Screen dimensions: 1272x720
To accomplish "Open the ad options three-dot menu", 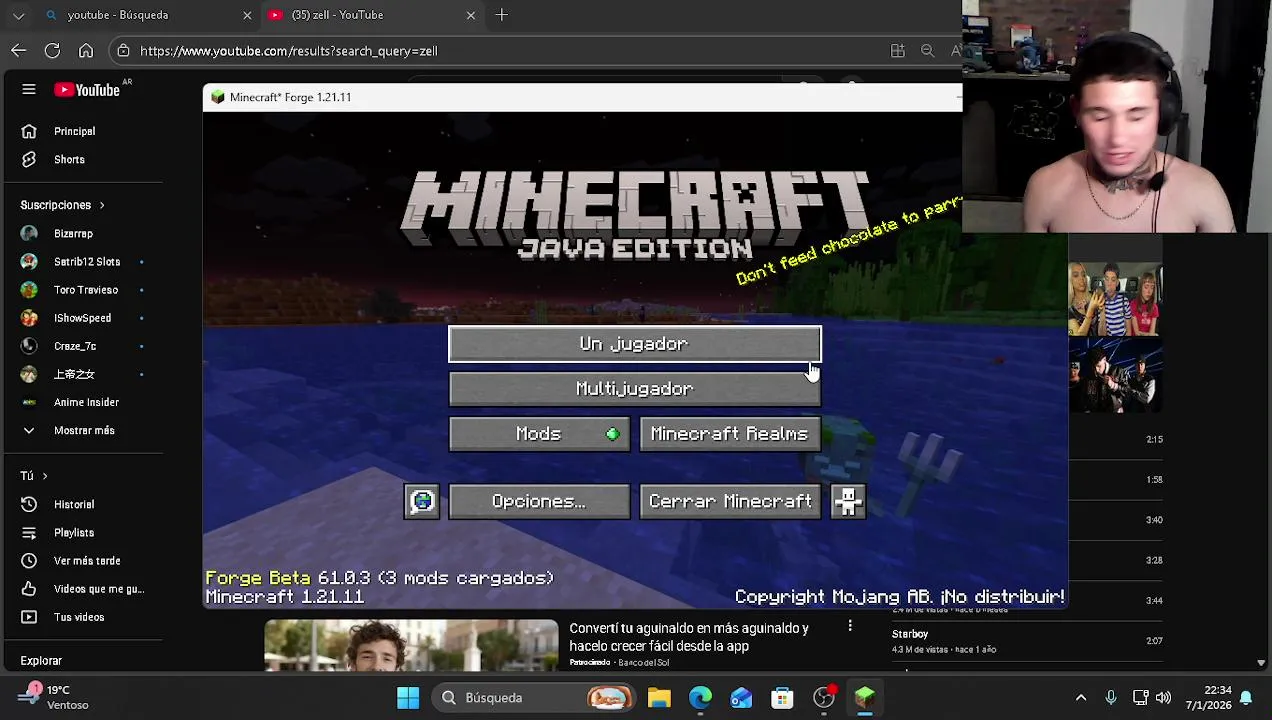I will click(x=850, y=626).
